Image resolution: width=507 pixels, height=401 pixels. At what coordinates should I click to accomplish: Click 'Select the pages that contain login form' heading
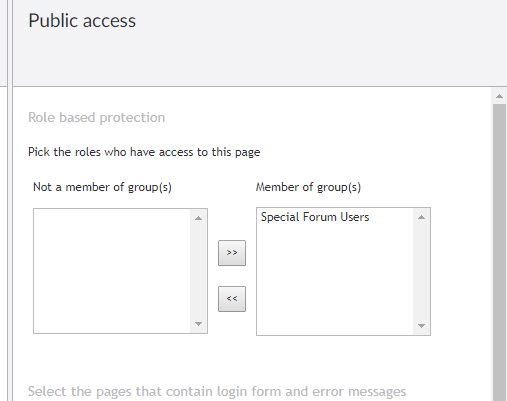pos(217,391)
